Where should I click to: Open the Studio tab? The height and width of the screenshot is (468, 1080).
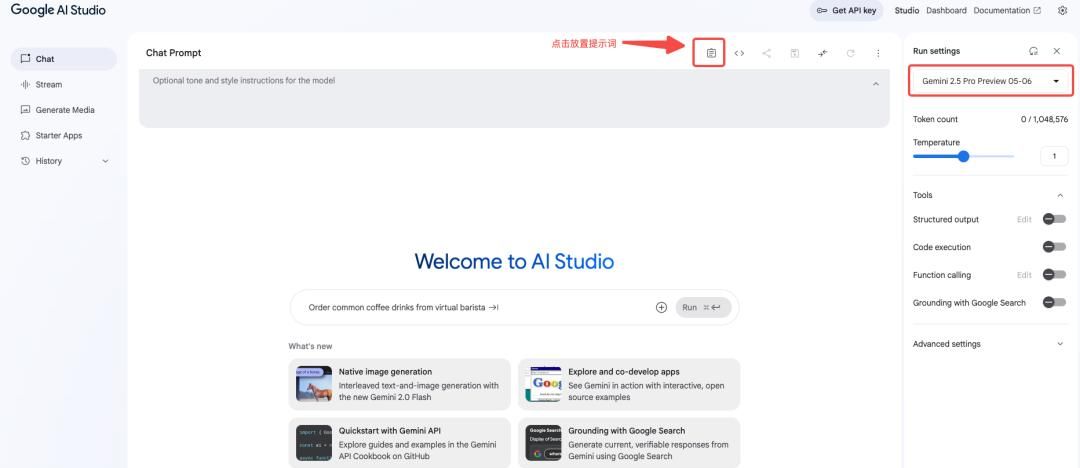(906, 10)
